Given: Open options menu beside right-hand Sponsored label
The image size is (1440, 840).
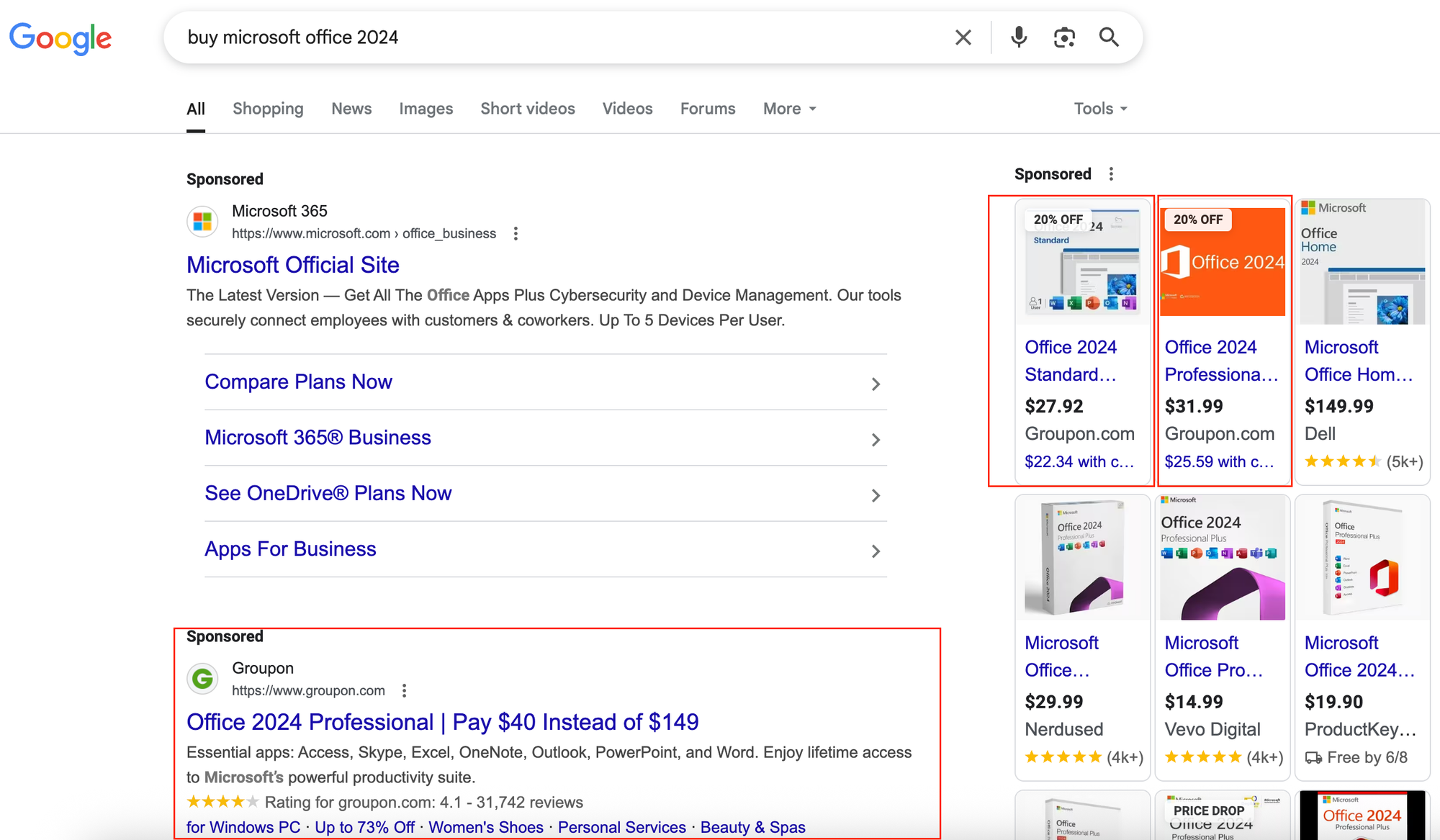Looking at the screenshot, I should point(1111,174).
